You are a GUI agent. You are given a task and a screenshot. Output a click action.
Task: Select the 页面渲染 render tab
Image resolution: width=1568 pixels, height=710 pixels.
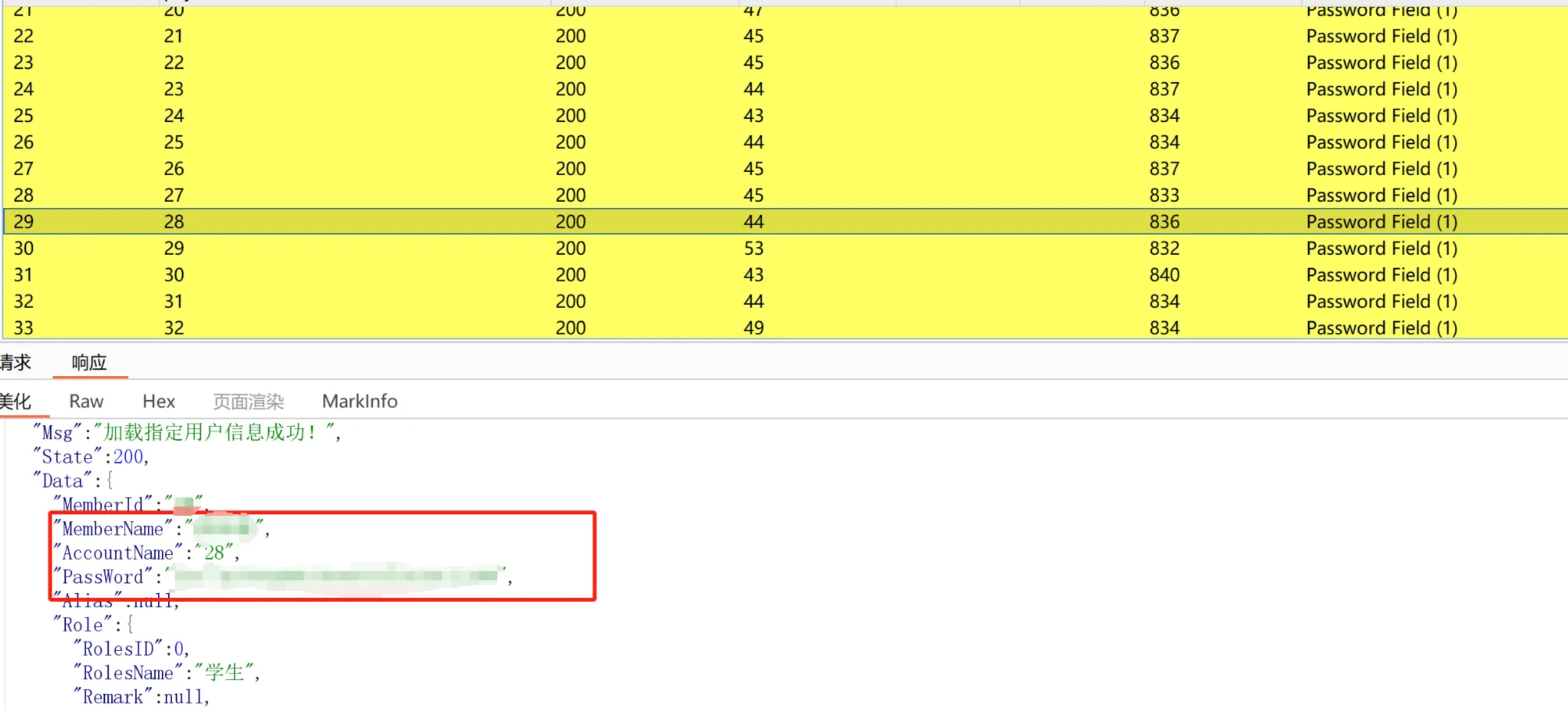point(248,401)
